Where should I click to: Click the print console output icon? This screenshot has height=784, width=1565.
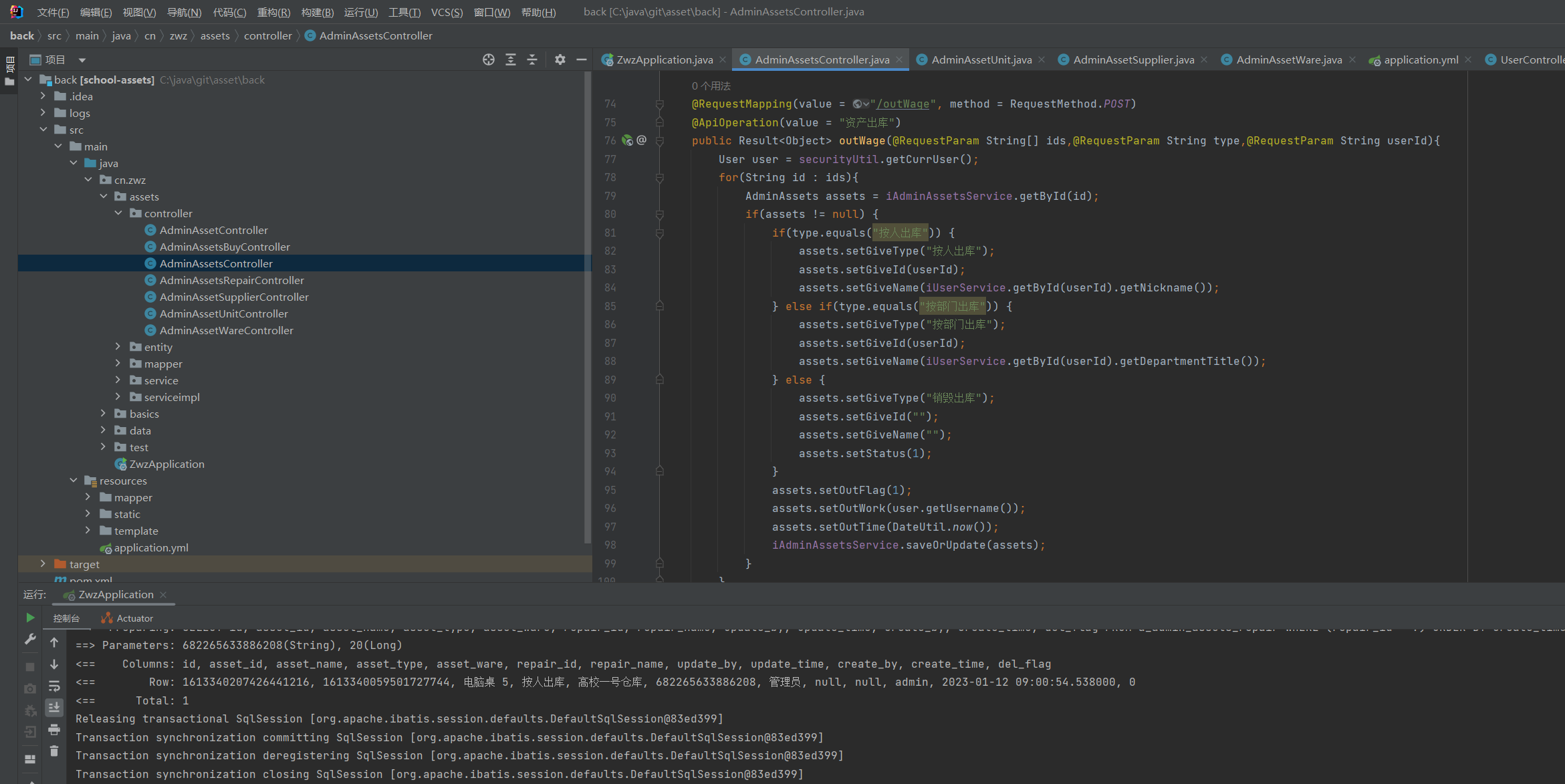click(x=54, y=729)
